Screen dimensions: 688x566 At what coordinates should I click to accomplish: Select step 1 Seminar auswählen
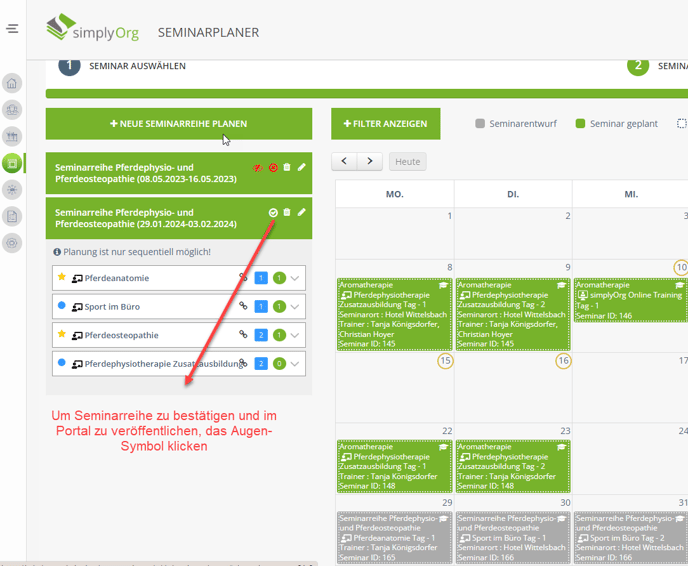[69, 66]
